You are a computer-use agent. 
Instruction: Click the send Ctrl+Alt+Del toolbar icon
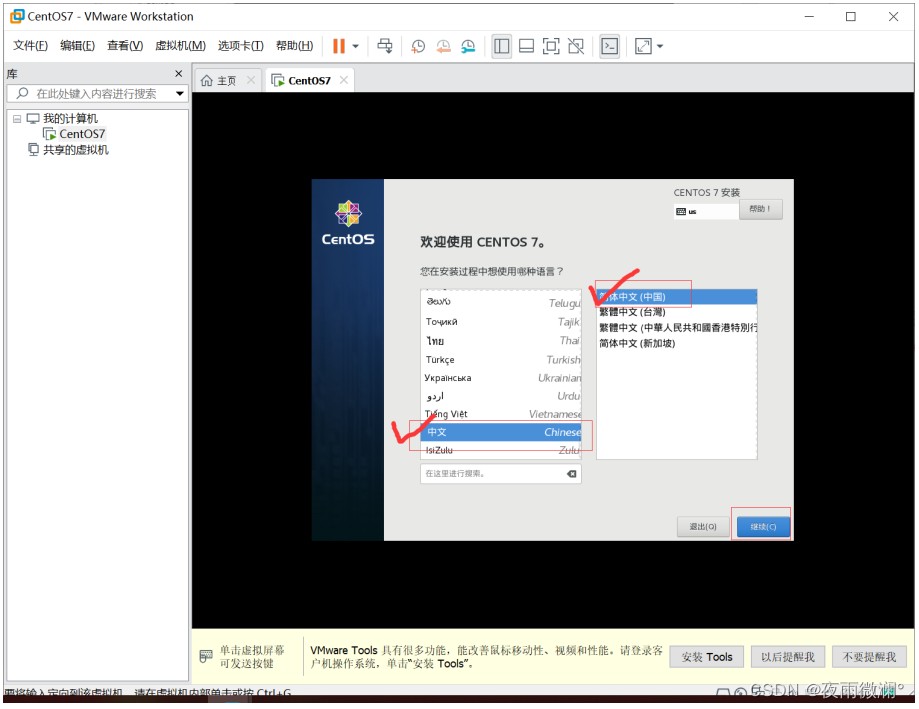[x=385, y=46]
